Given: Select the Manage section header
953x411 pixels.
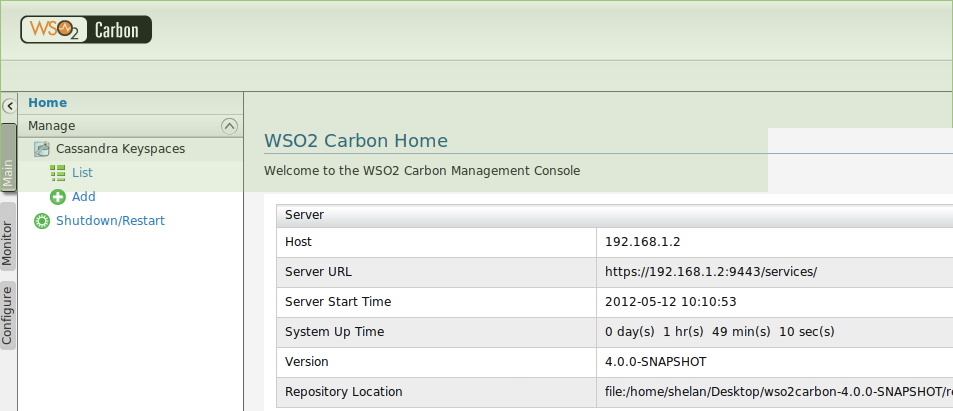Looking at the screenshot, I should (131, 126).
